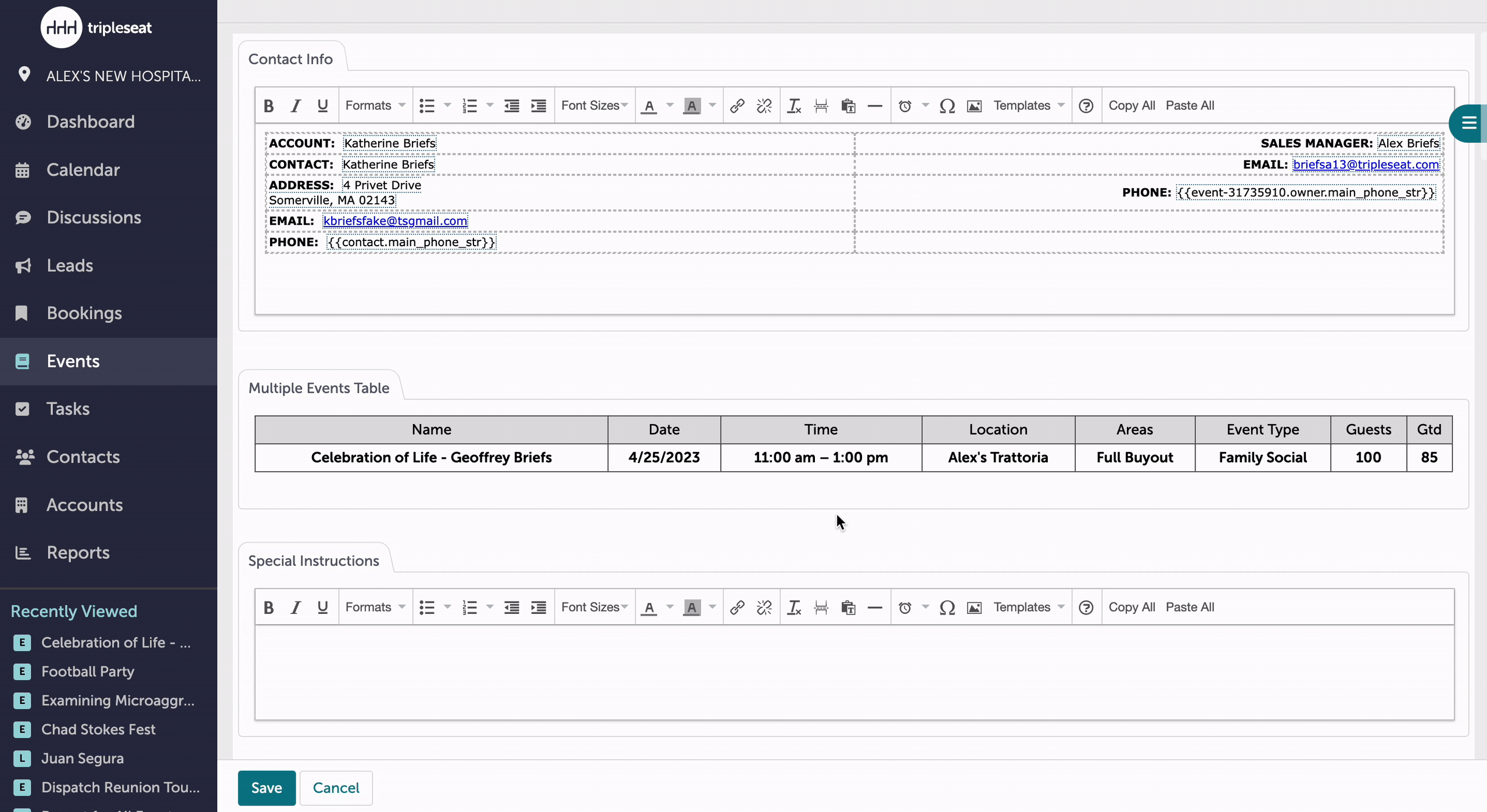The image size is (1487, 812).
Task: Switch location via Alex's New Hospitality selector
Action: click(109, 76)
